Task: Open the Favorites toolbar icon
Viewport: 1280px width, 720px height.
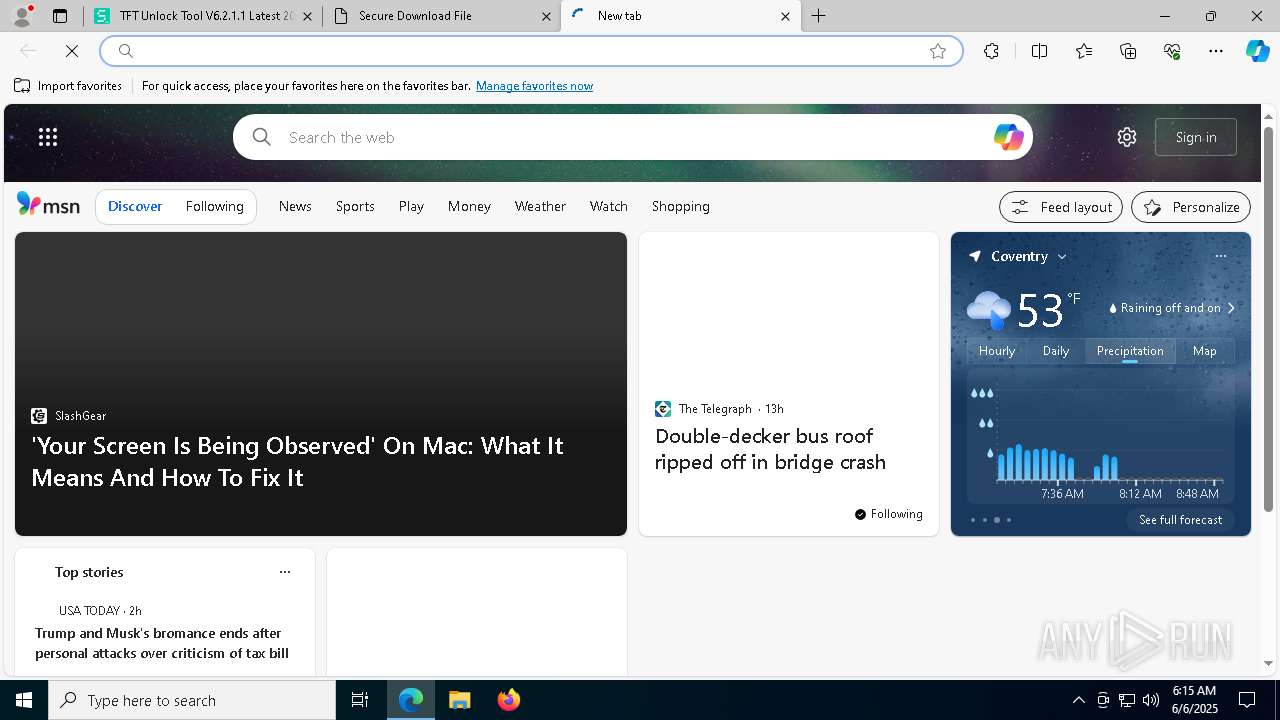Action: pos(1084,51)
